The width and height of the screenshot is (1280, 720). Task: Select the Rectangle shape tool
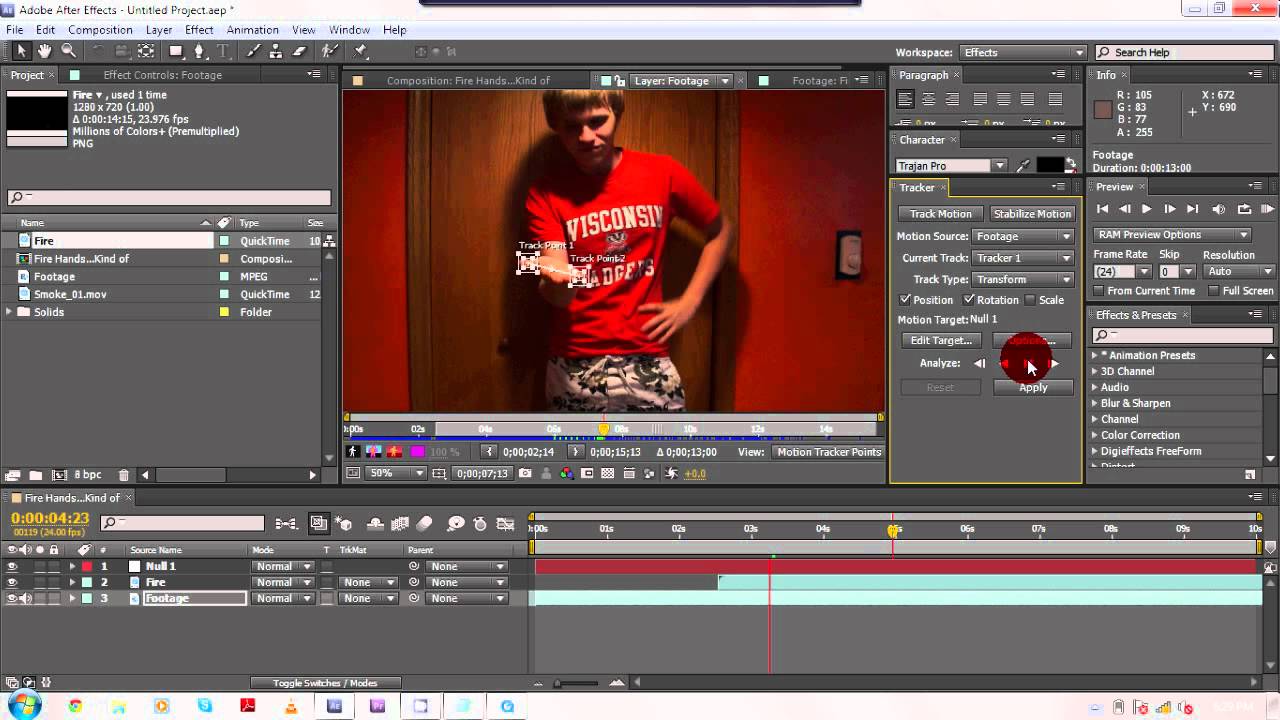point(176,51)
